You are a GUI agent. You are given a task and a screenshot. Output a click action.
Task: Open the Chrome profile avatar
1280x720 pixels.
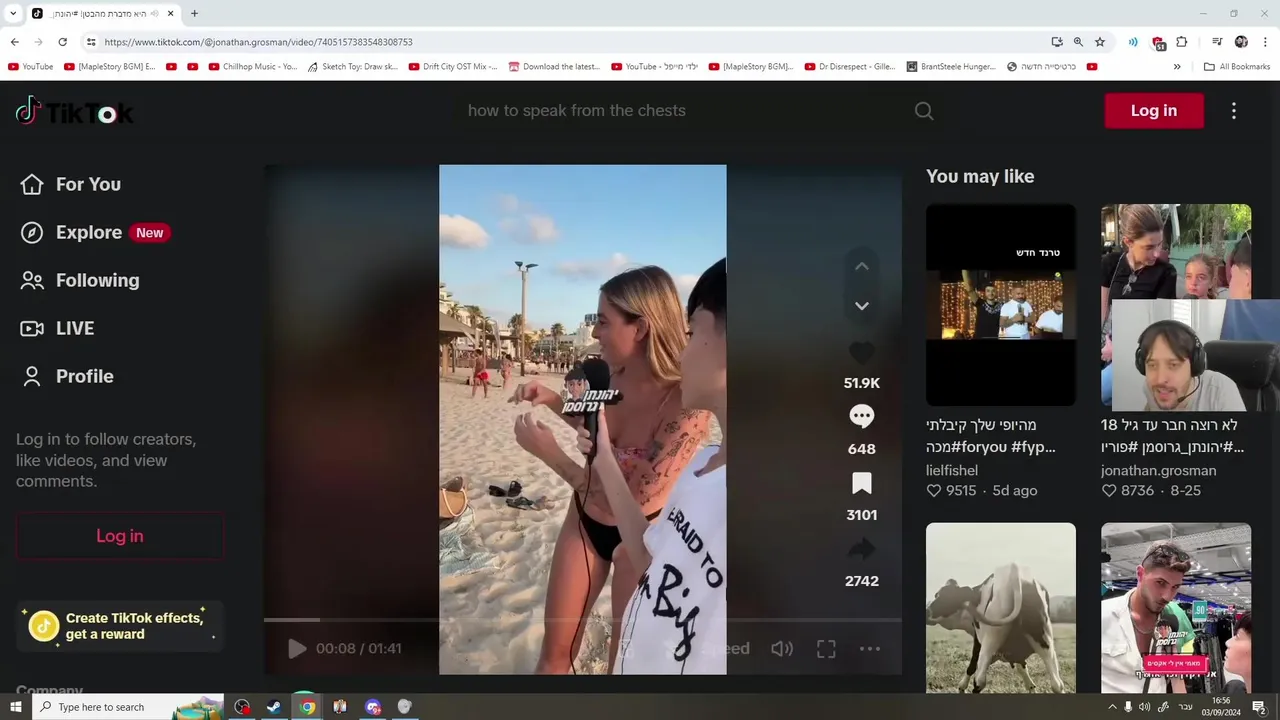1241,42
